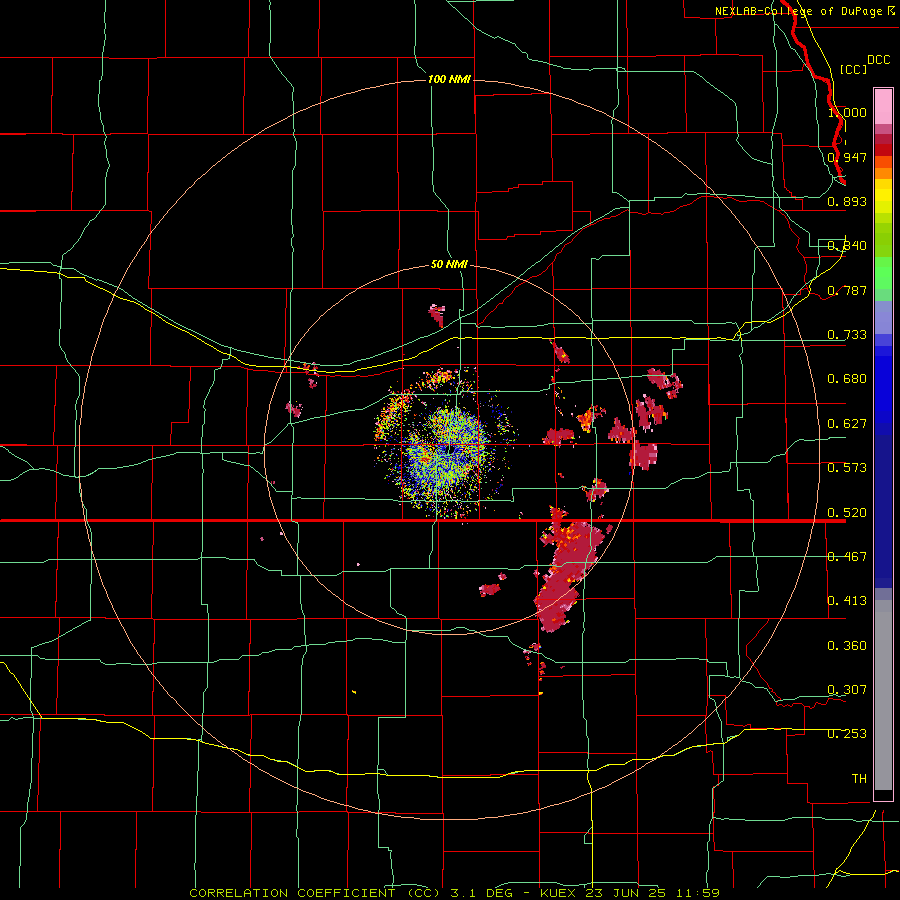This screenshot has width=900, height=900.
Task: Click the CORRELATION COEFFICIENT (CC) caption text
Action: pos(315,893)
